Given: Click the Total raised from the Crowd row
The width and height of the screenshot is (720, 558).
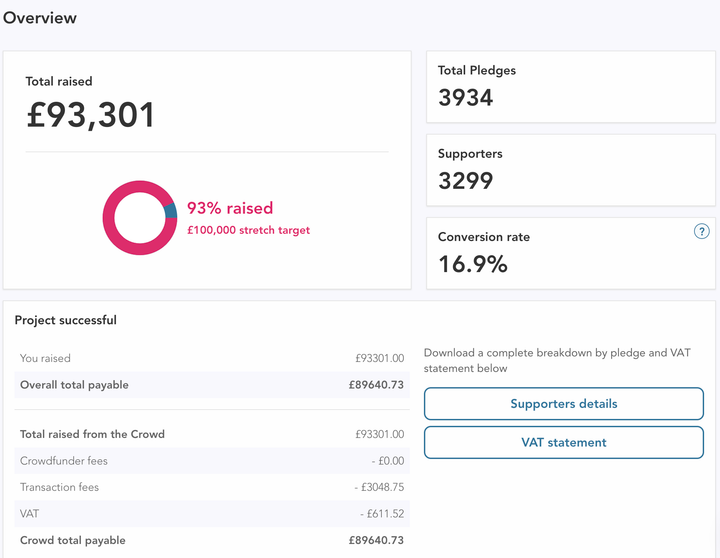Looking at the screenshot, I should (x=212, y=434).
